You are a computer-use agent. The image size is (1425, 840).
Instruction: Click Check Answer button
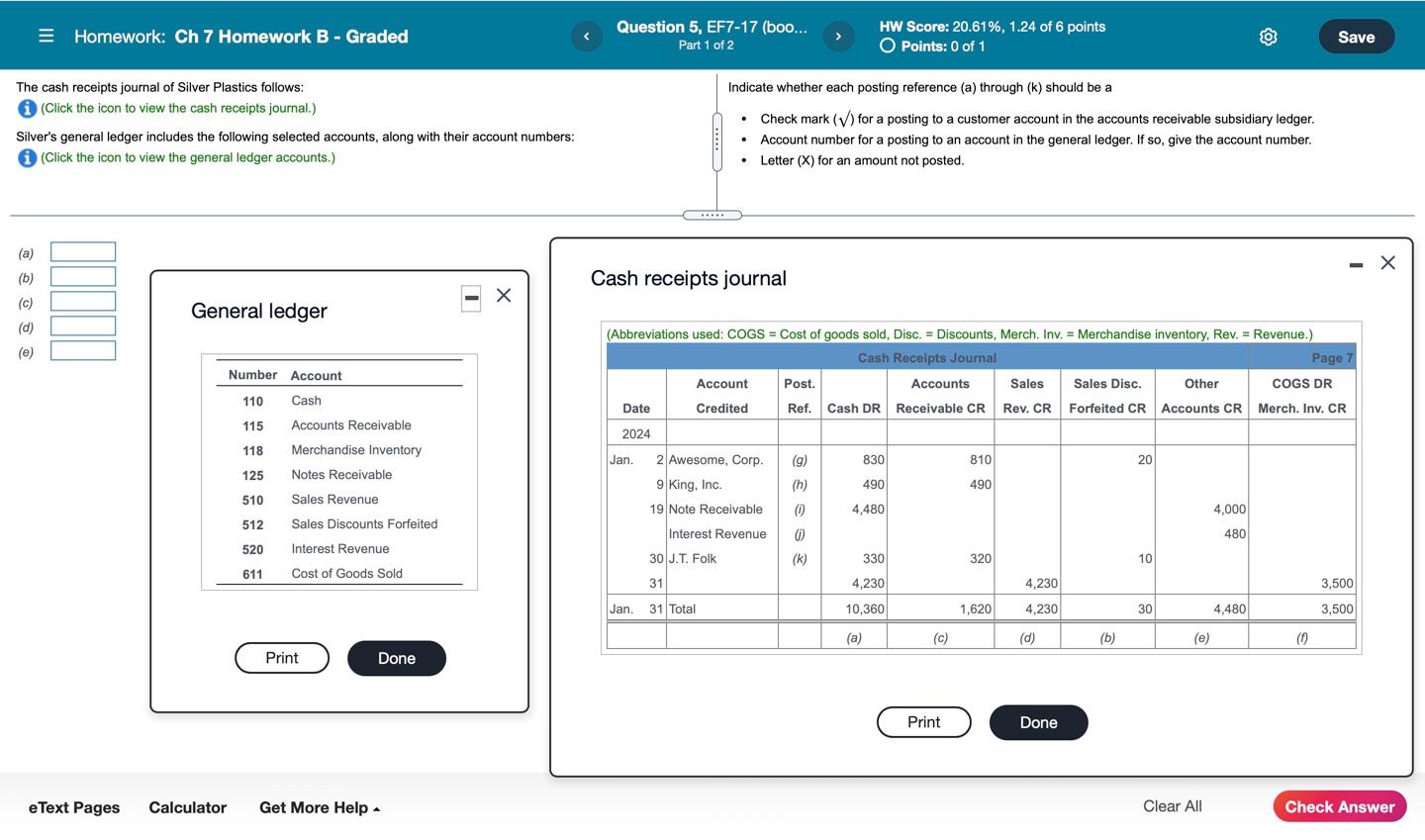pyautogui.click(x=1340, y=806)
